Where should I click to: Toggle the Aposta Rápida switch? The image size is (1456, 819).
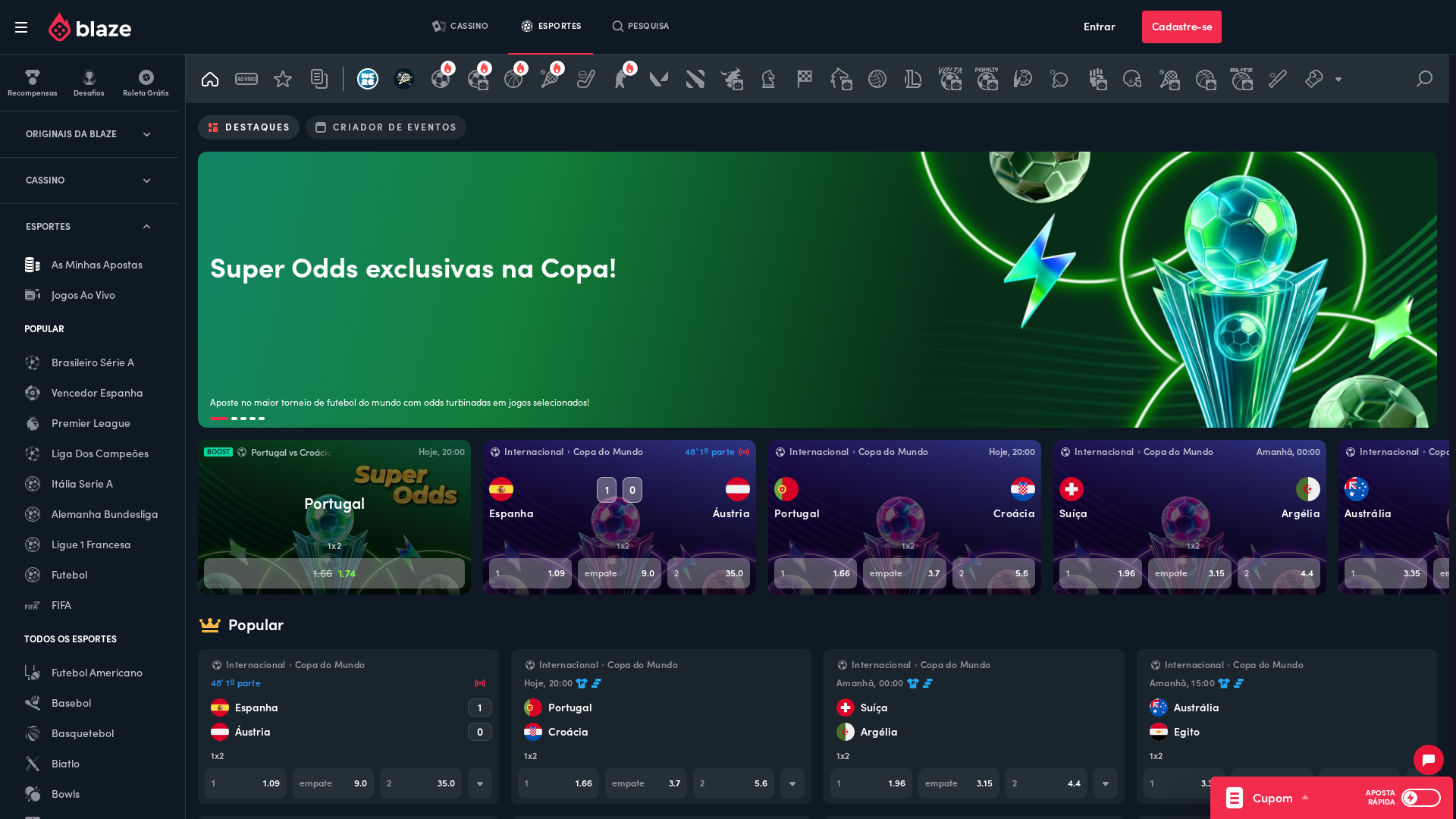(1420, 798)
